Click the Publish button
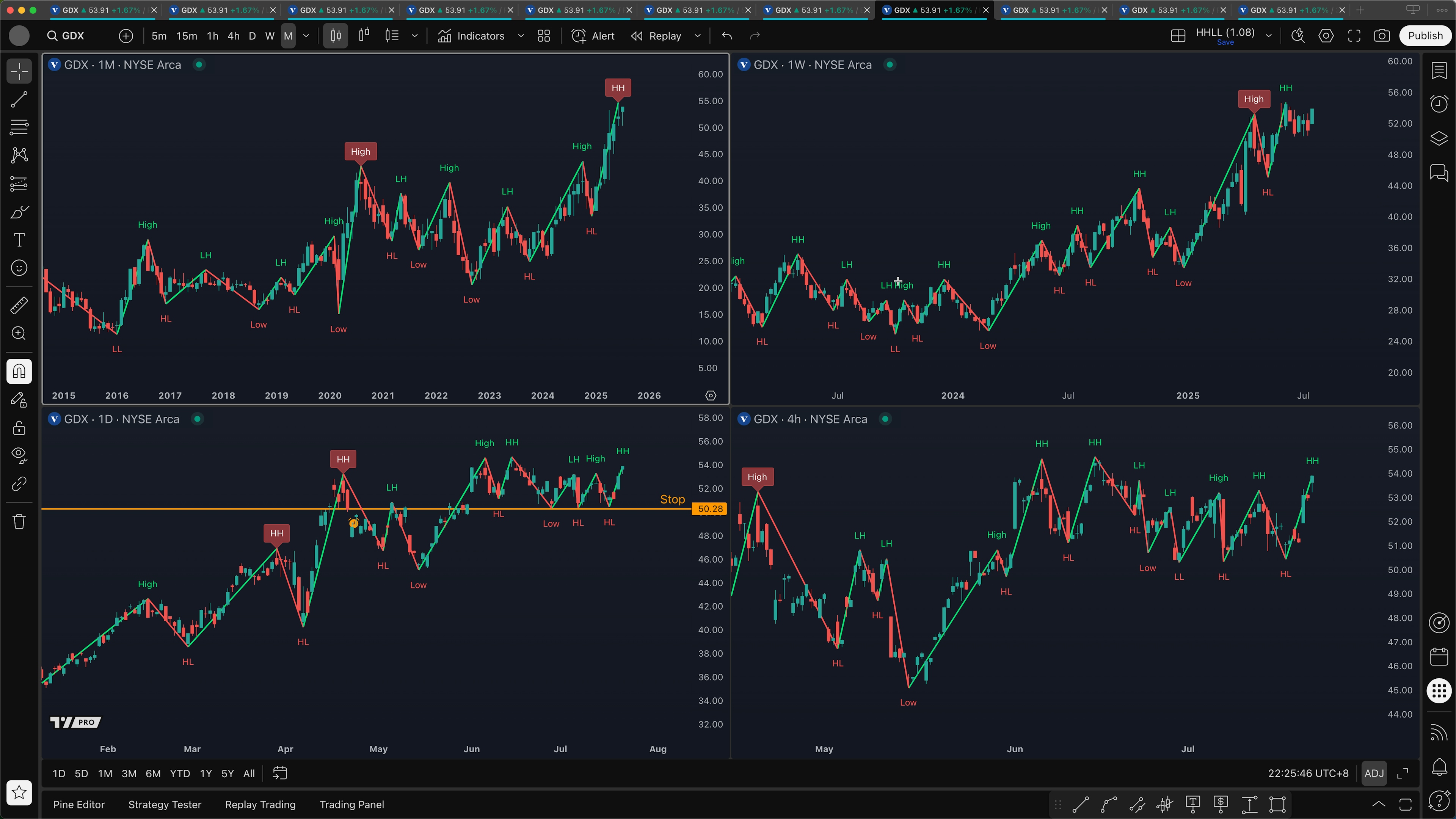 pos(1426,36)
